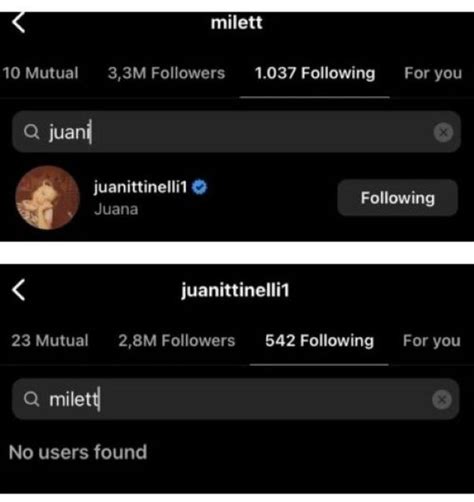Screen dimensions: 474x502
Task: Focus the search field containing 'milett'
Action: 236,399
